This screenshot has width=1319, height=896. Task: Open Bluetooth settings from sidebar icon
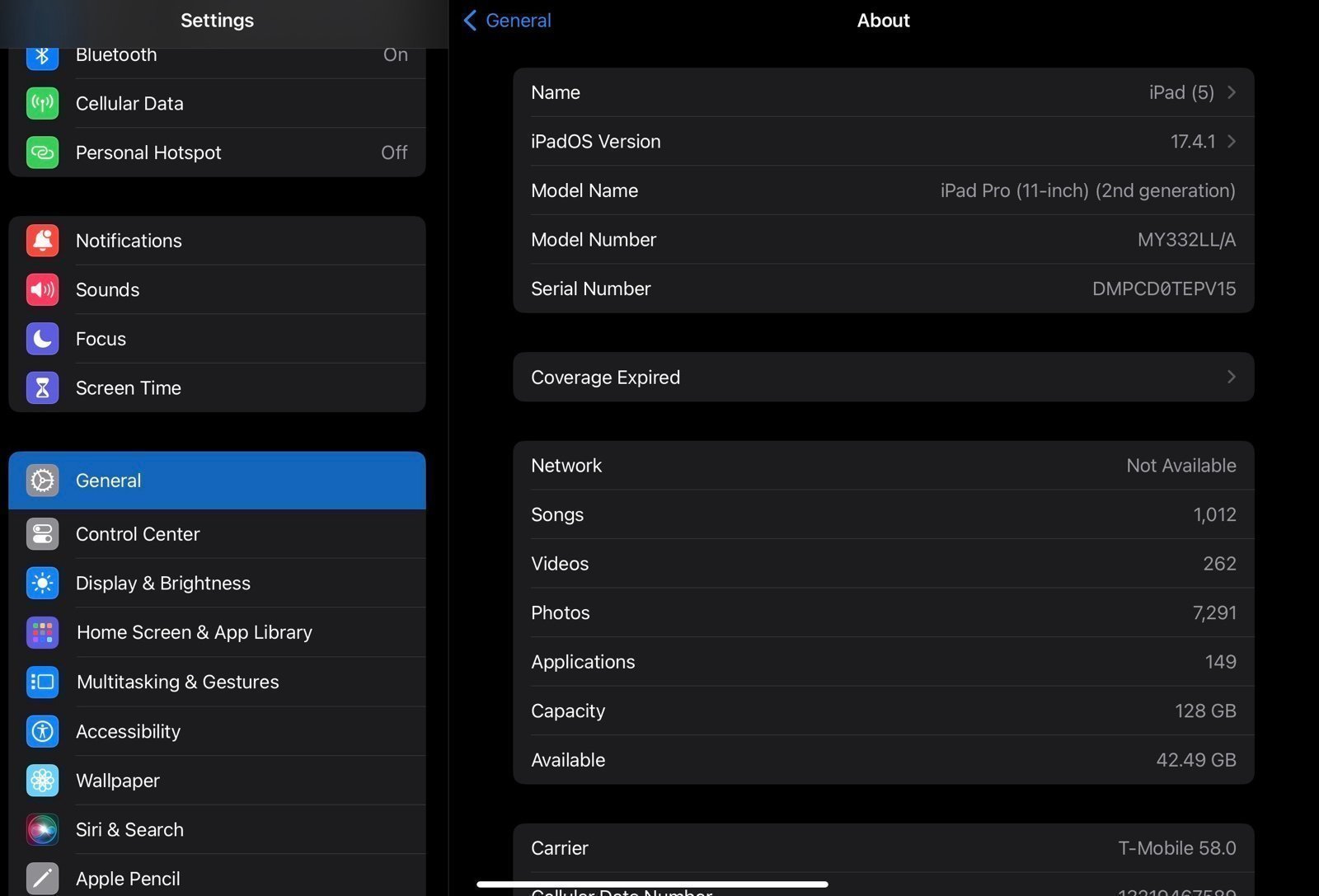(x=42, y=54)
